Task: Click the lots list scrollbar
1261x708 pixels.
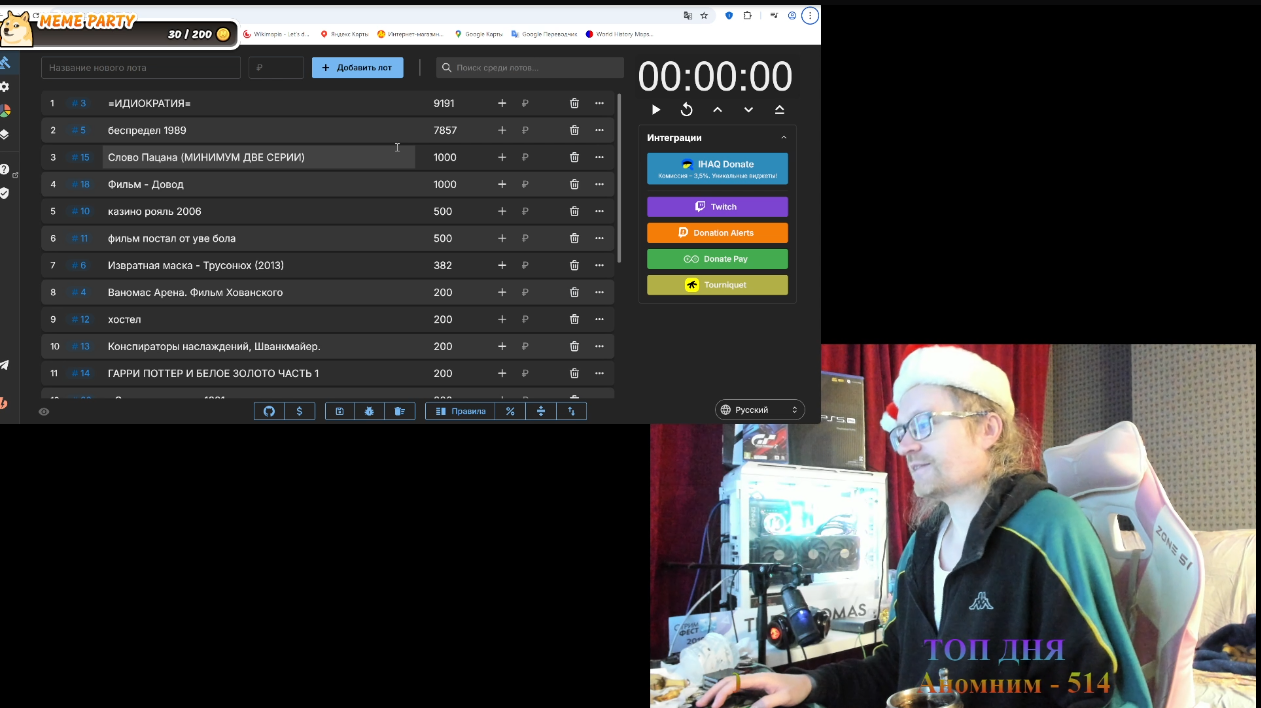Action: (x=619, y=180)
